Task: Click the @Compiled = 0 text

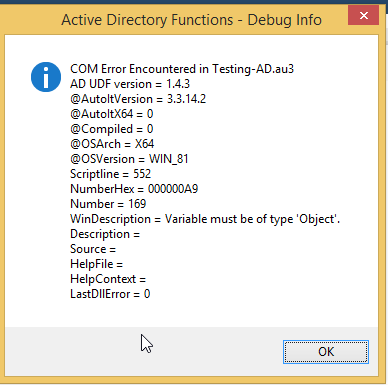Action: [x=112, y=129]
